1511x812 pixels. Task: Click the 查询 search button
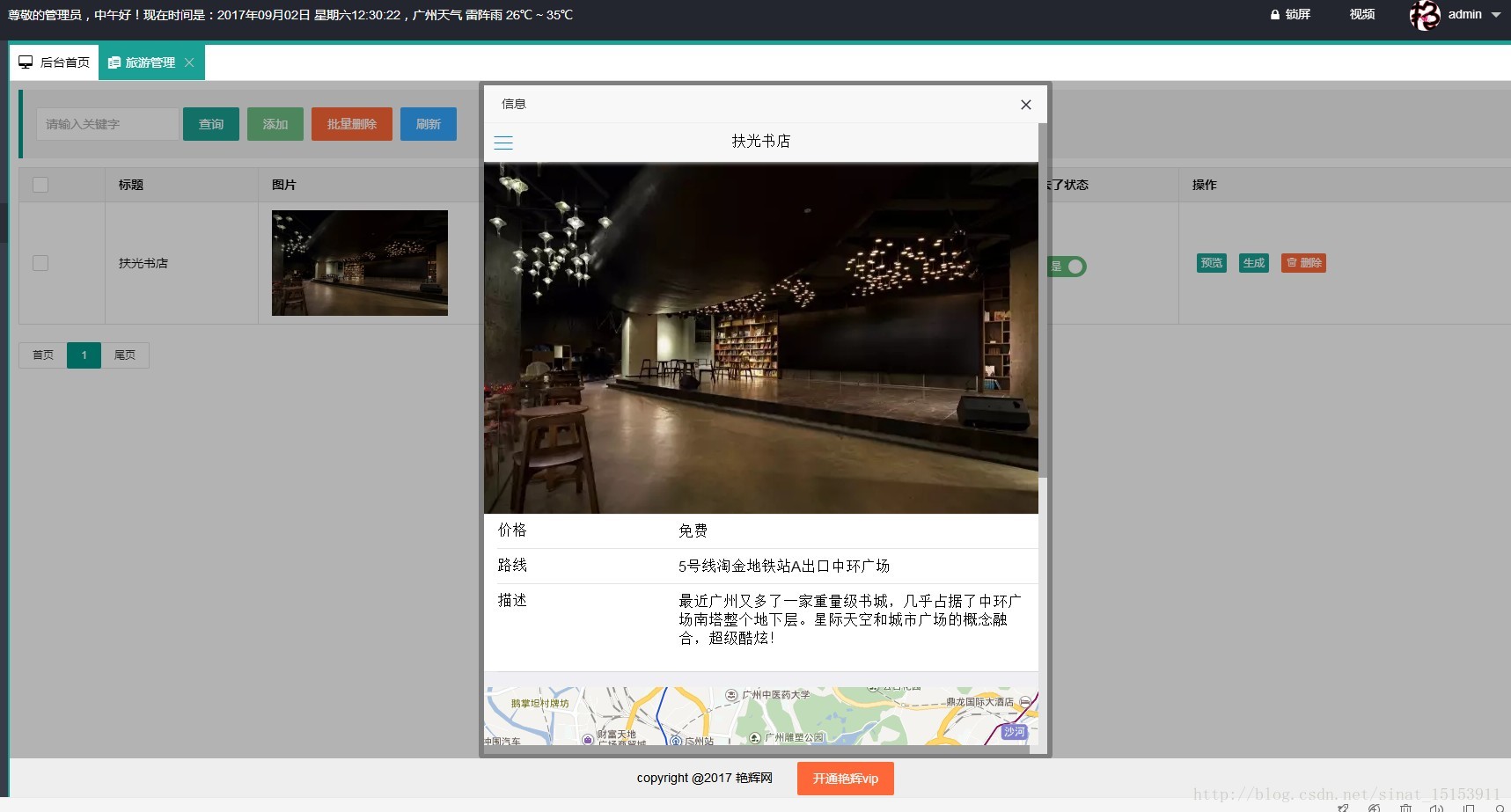pos(211,124)
